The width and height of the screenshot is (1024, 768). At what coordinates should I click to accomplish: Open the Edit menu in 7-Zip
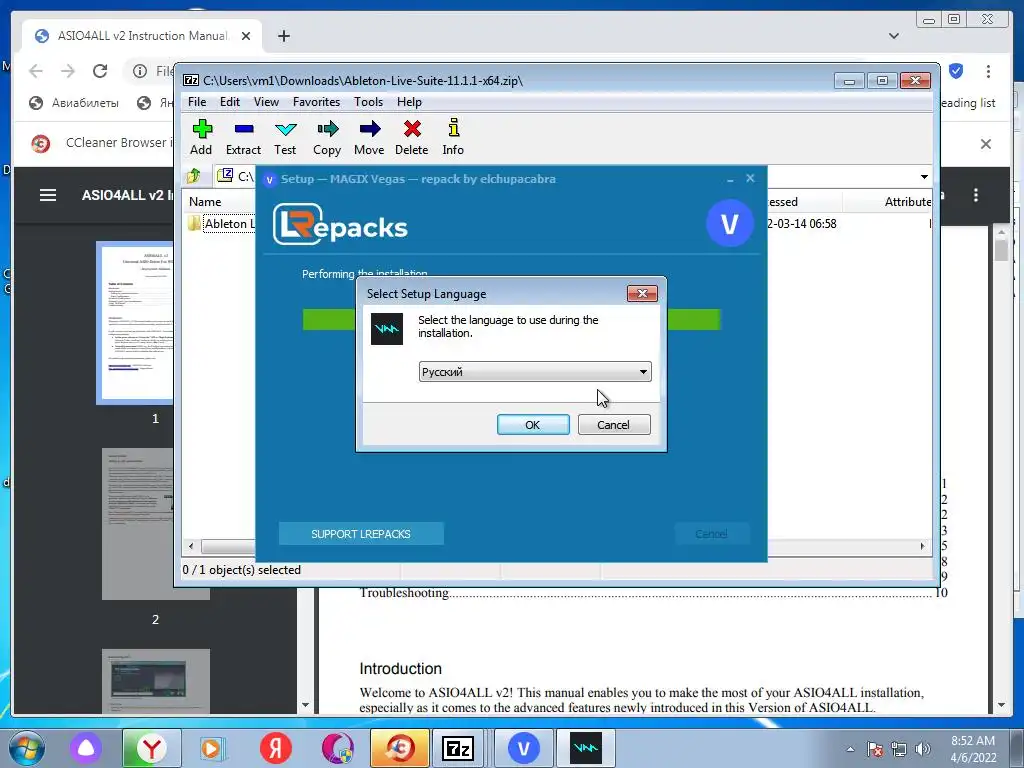pos(229,102)
